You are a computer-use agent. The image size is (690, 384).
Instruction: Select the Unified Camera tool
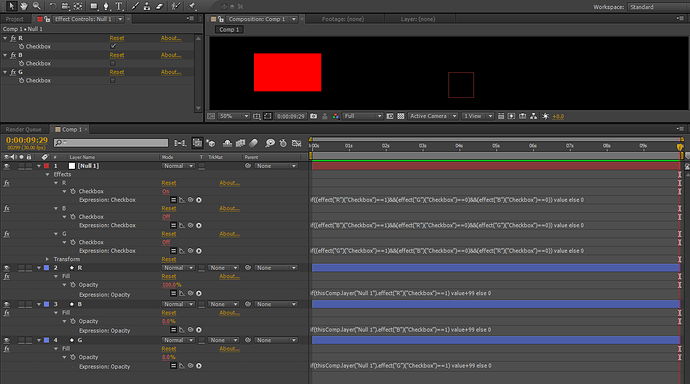click(65, 6)
